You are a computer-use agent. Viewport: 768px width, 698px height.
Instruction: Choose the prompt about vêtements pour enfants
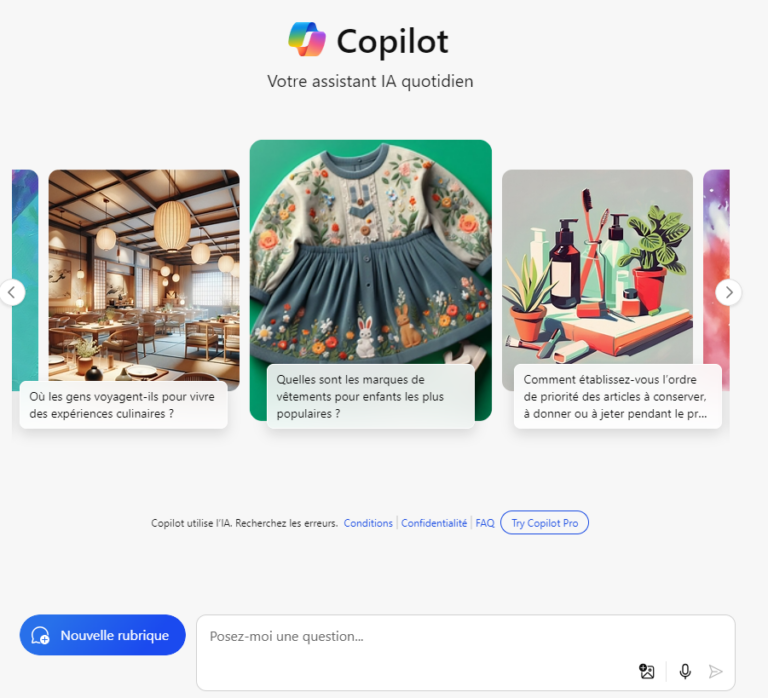click(371, 396)
